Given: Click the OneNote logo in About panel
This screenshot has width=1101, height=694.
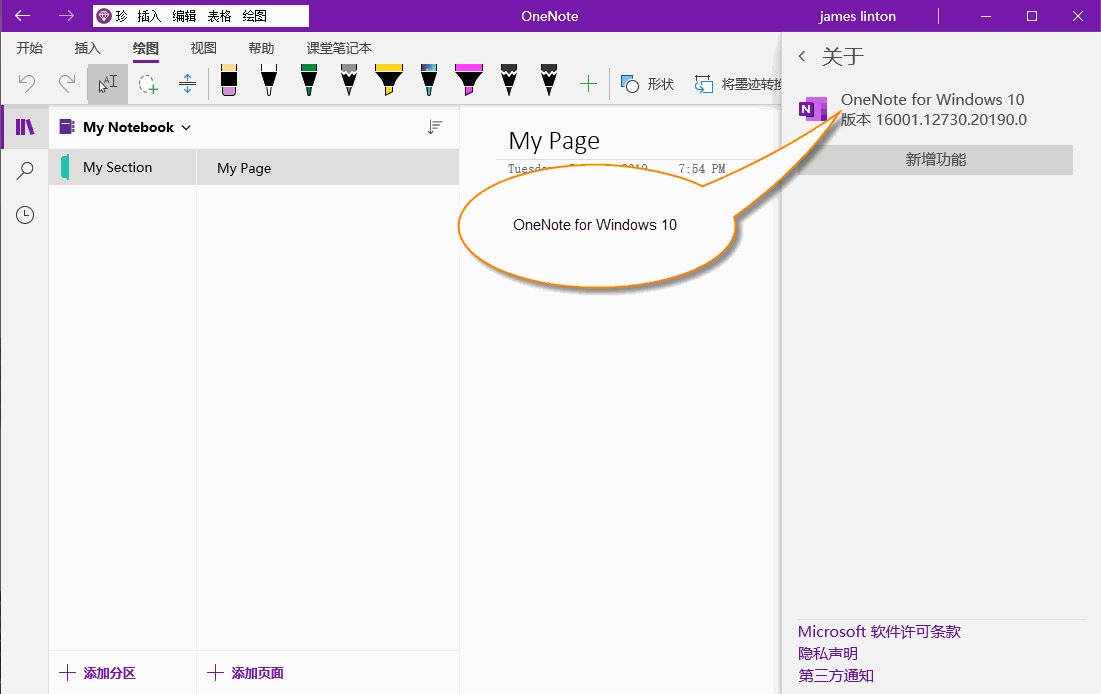Looking at the screenshot, I should [x=812, y=109].
